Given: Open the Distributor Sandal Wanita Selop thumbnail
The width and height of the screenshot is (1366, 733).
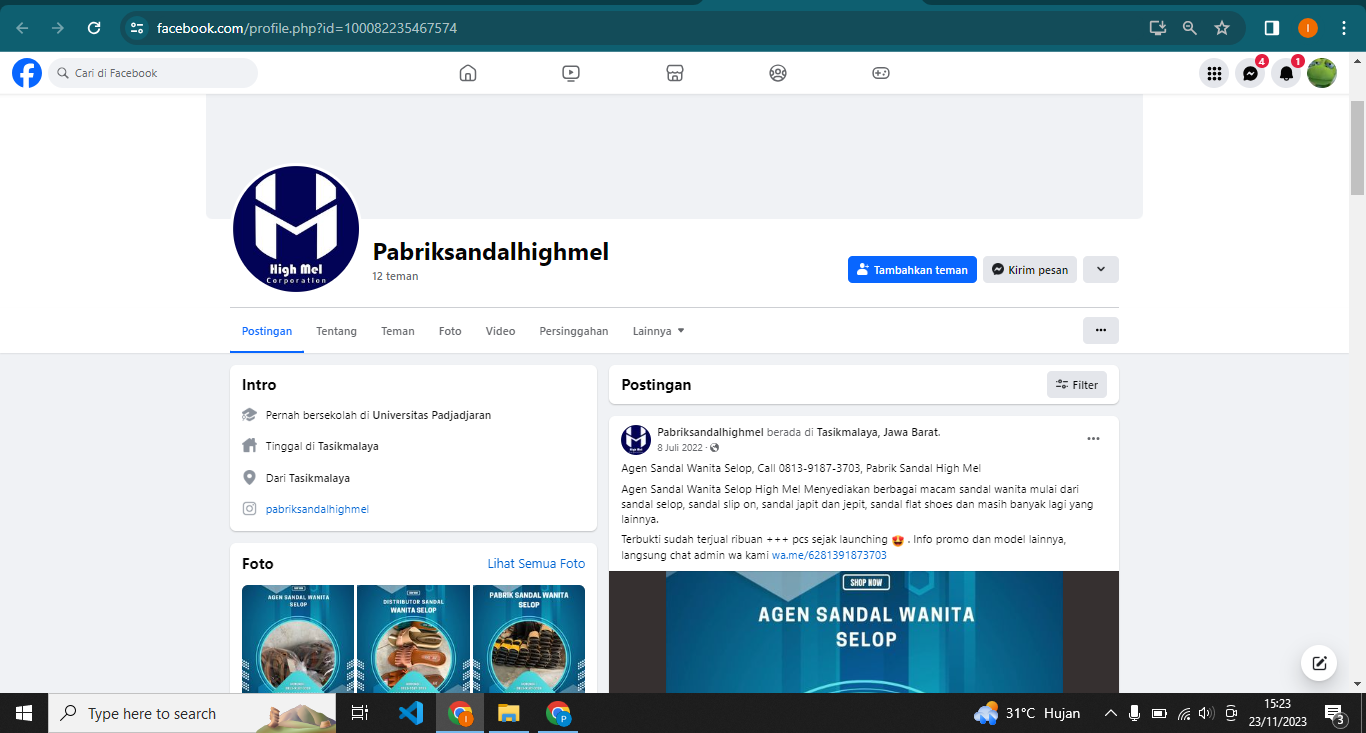Looking at the screenshot, I should click(413, 639).
